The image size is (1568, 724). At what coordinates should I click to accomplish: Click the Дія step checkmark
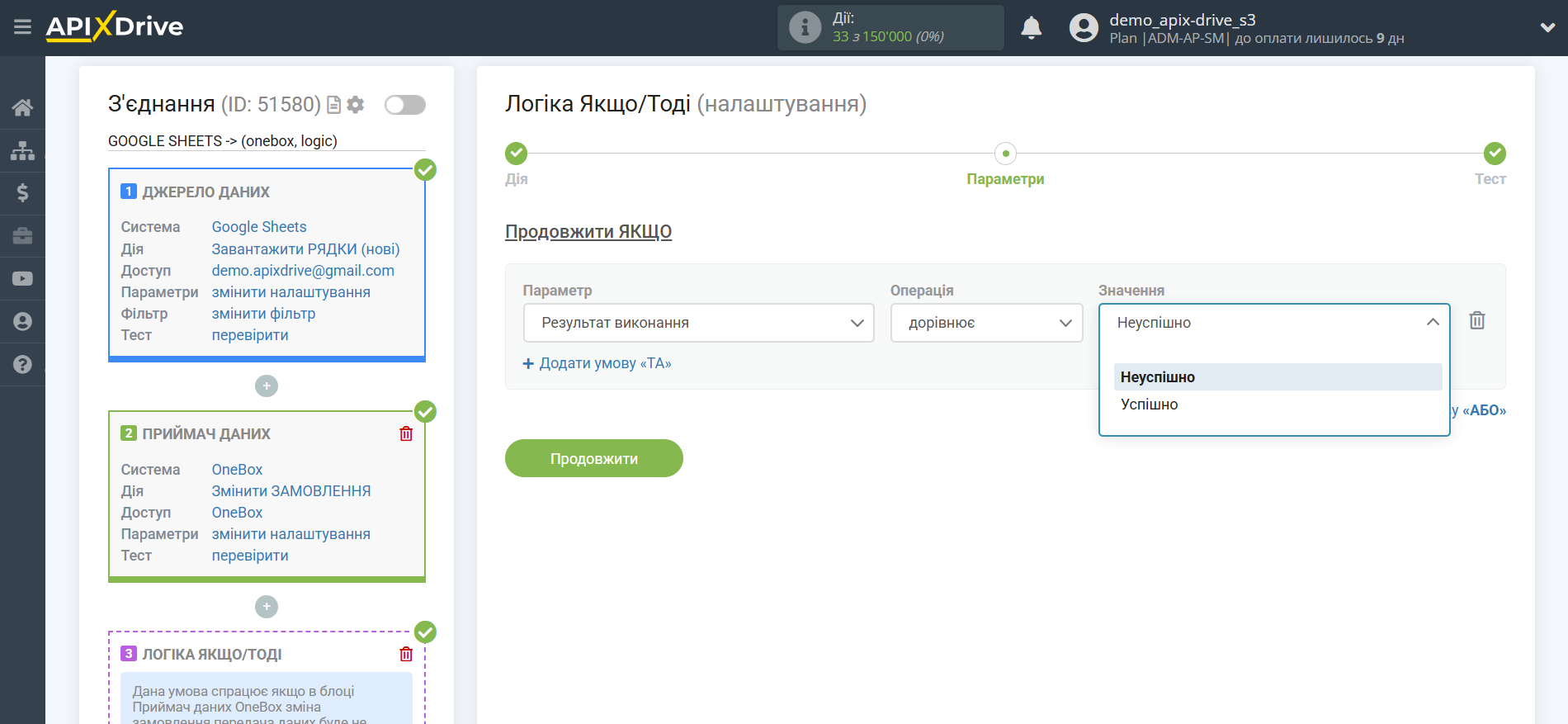[x=516, y=154]
